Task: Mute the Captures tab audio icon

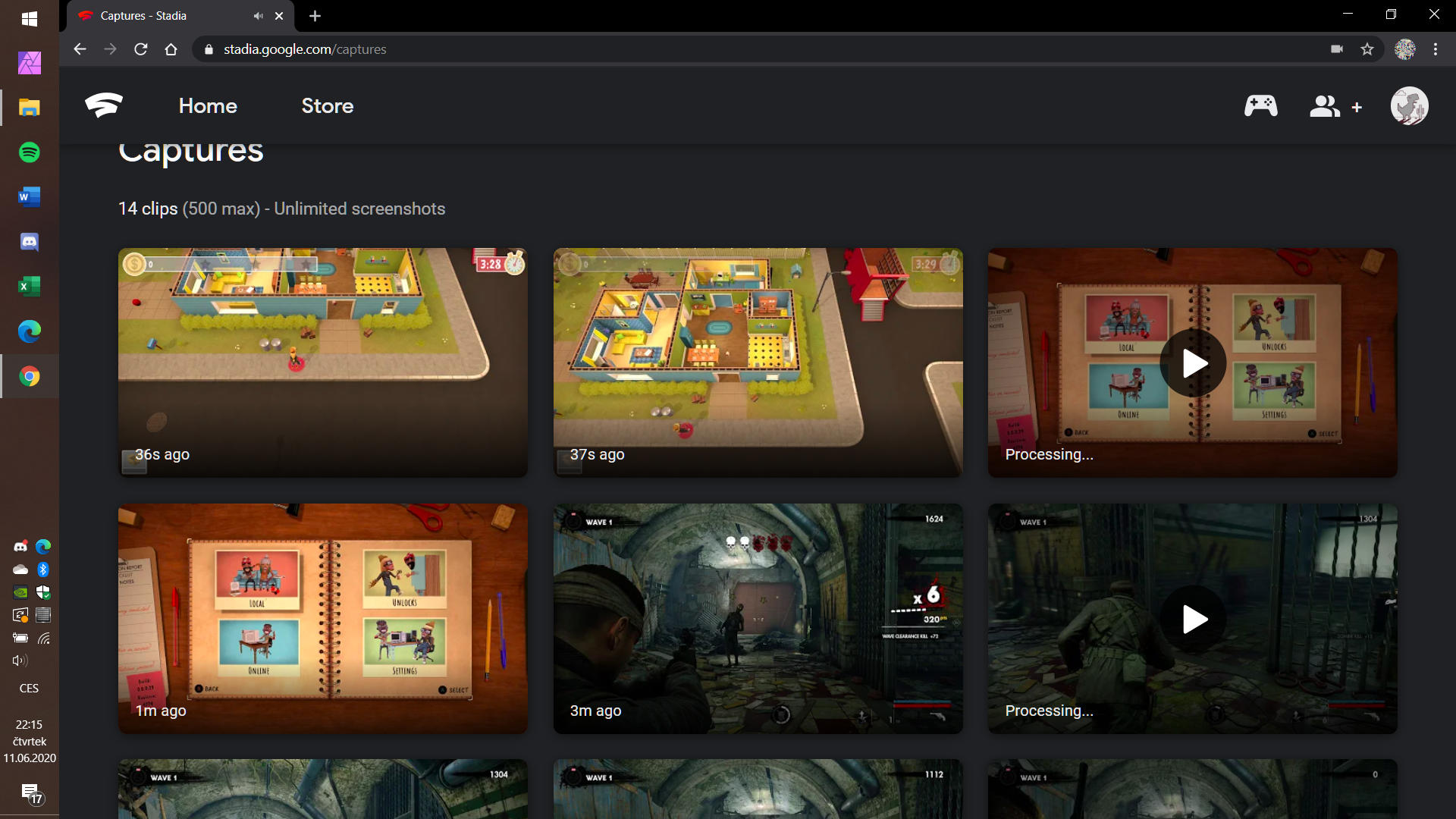Action: coord(258,16)
